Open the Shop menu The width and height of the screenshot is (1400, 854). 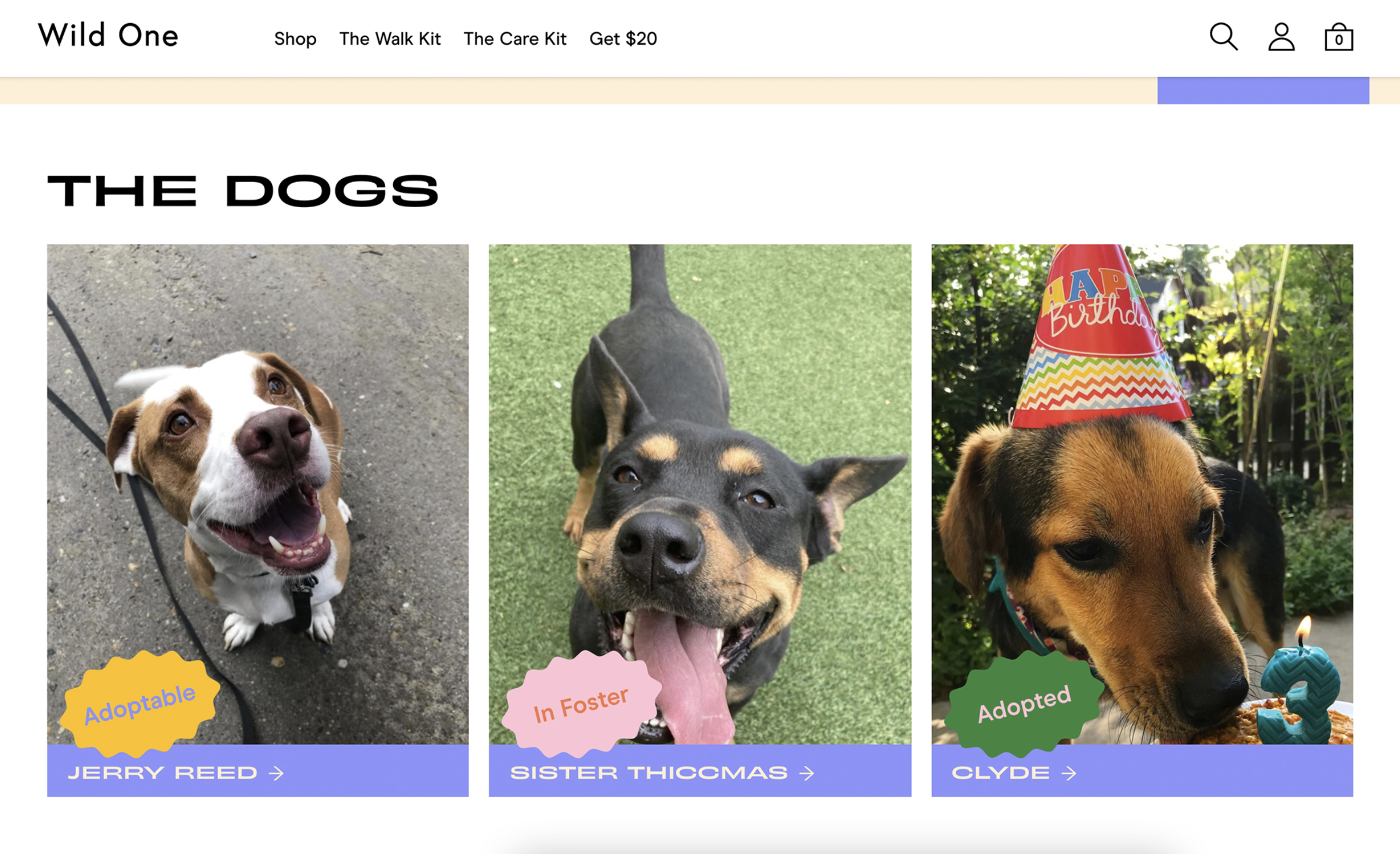[295, 39]
